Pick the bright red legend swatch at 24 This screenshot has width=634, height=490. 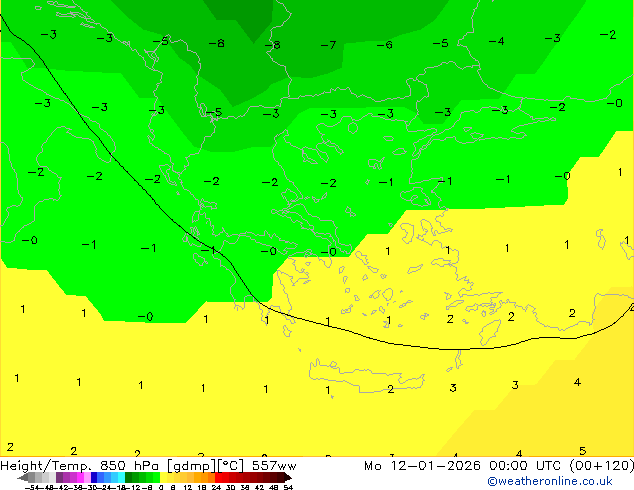tap(218, 477)
